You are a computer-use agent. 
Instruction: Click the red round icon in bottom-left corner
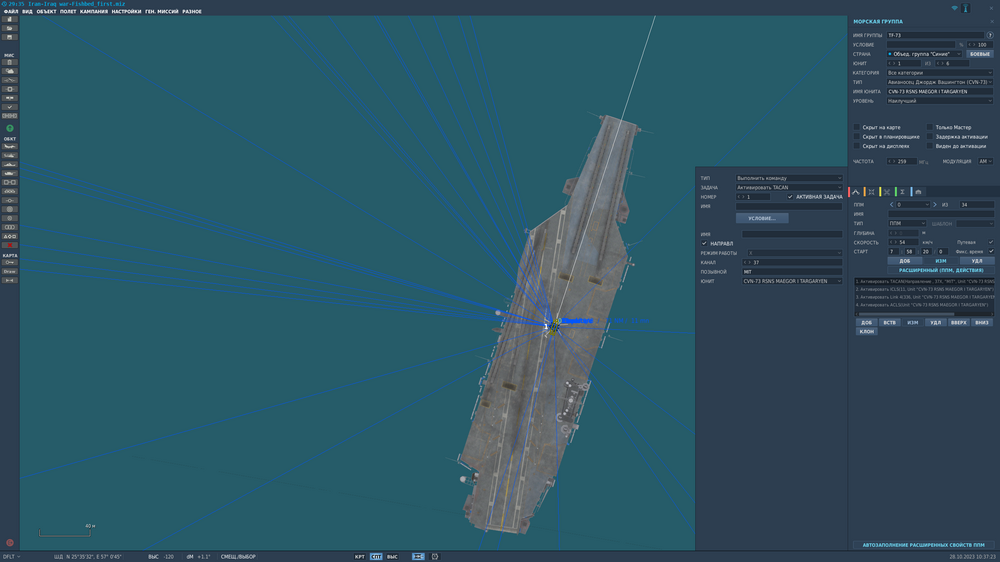pos(10,543)
